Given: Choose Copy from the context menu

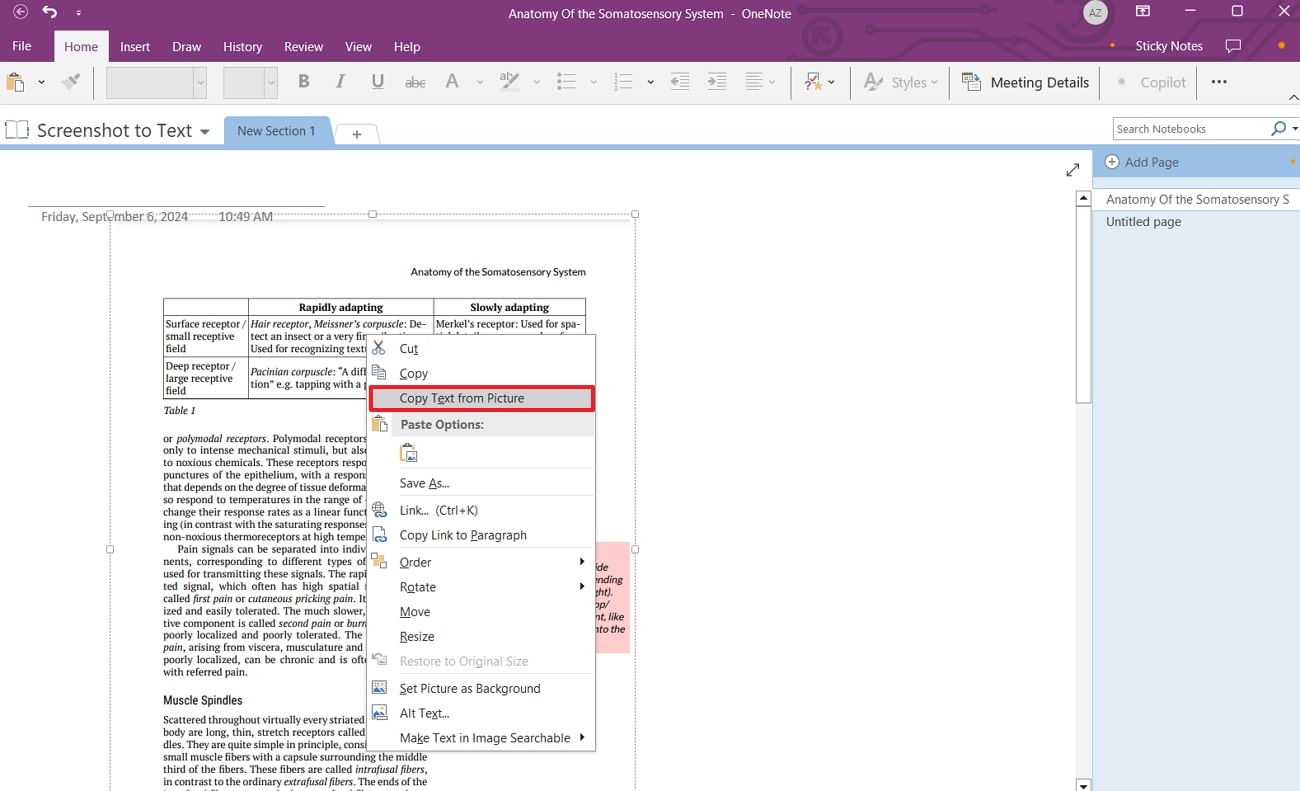Looking at the screenshot, I should pyautogui.click(x=481, y=373).
